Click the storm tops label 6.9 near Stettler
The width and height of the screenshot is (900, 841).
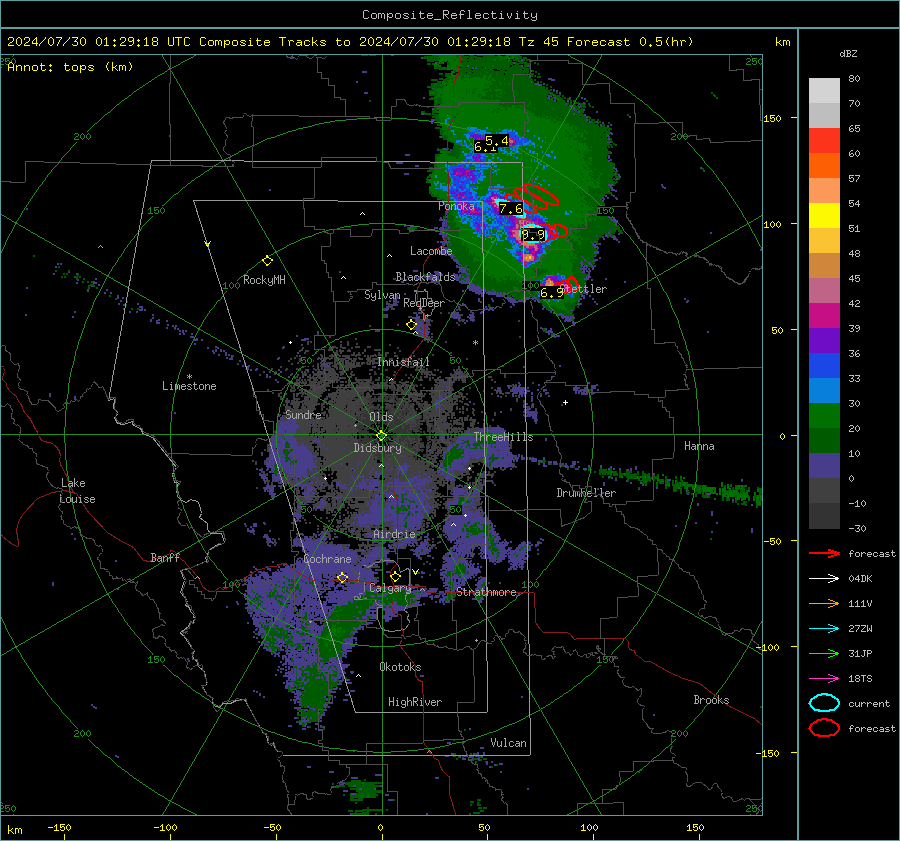click(552, 293)
